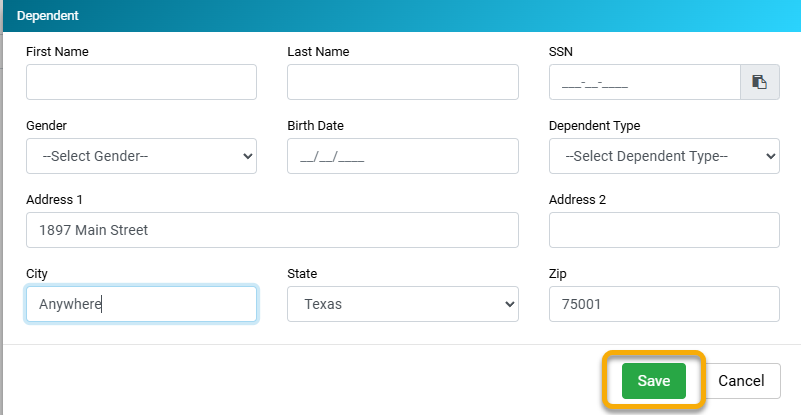The width and height of the screenshot is (801, 415).
Task: Select the Zip field with 75001
Action: [x=664, y=304]
